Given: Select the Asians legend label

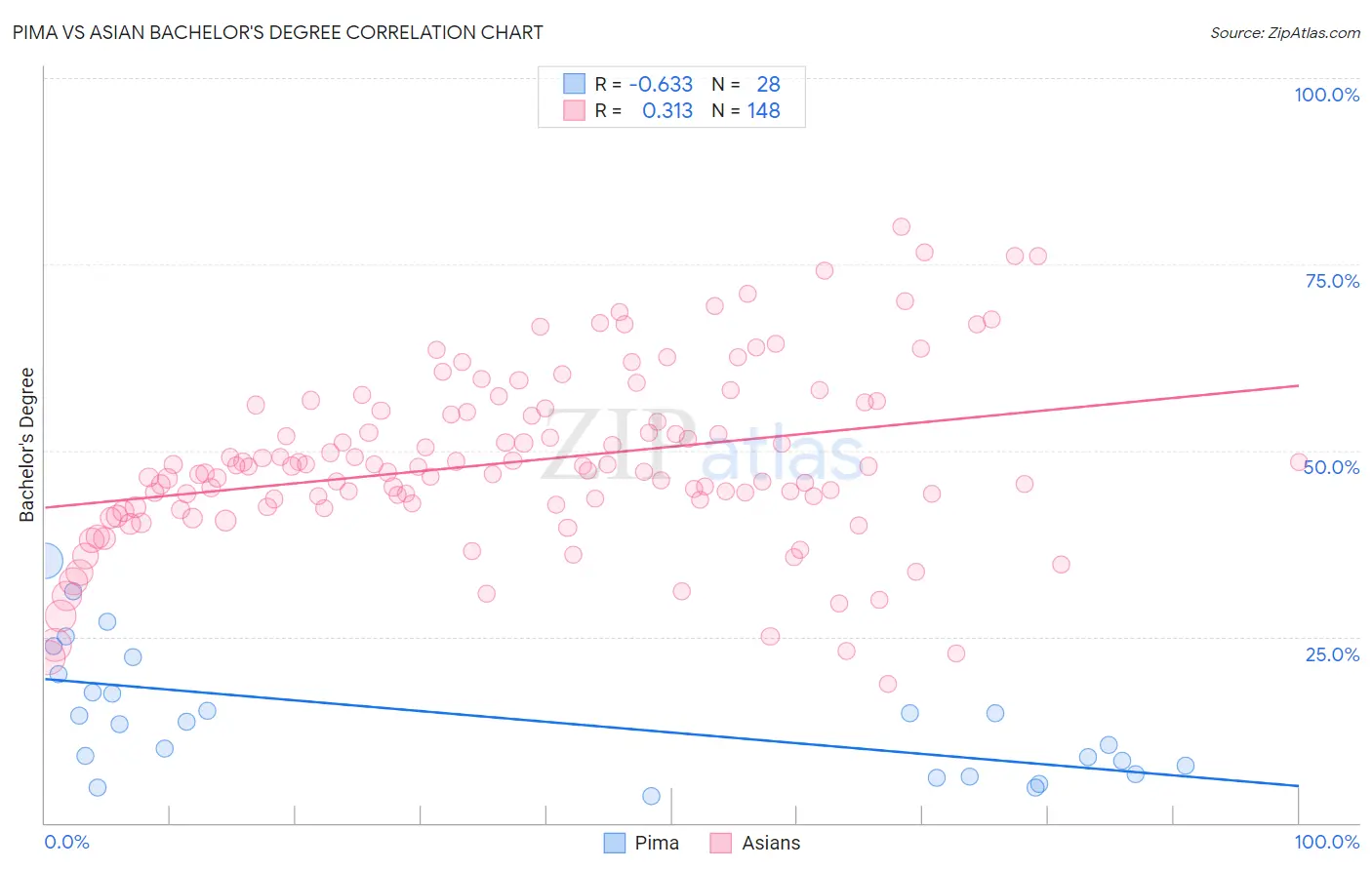Looking at the screenshot, I should pos(771,843).
